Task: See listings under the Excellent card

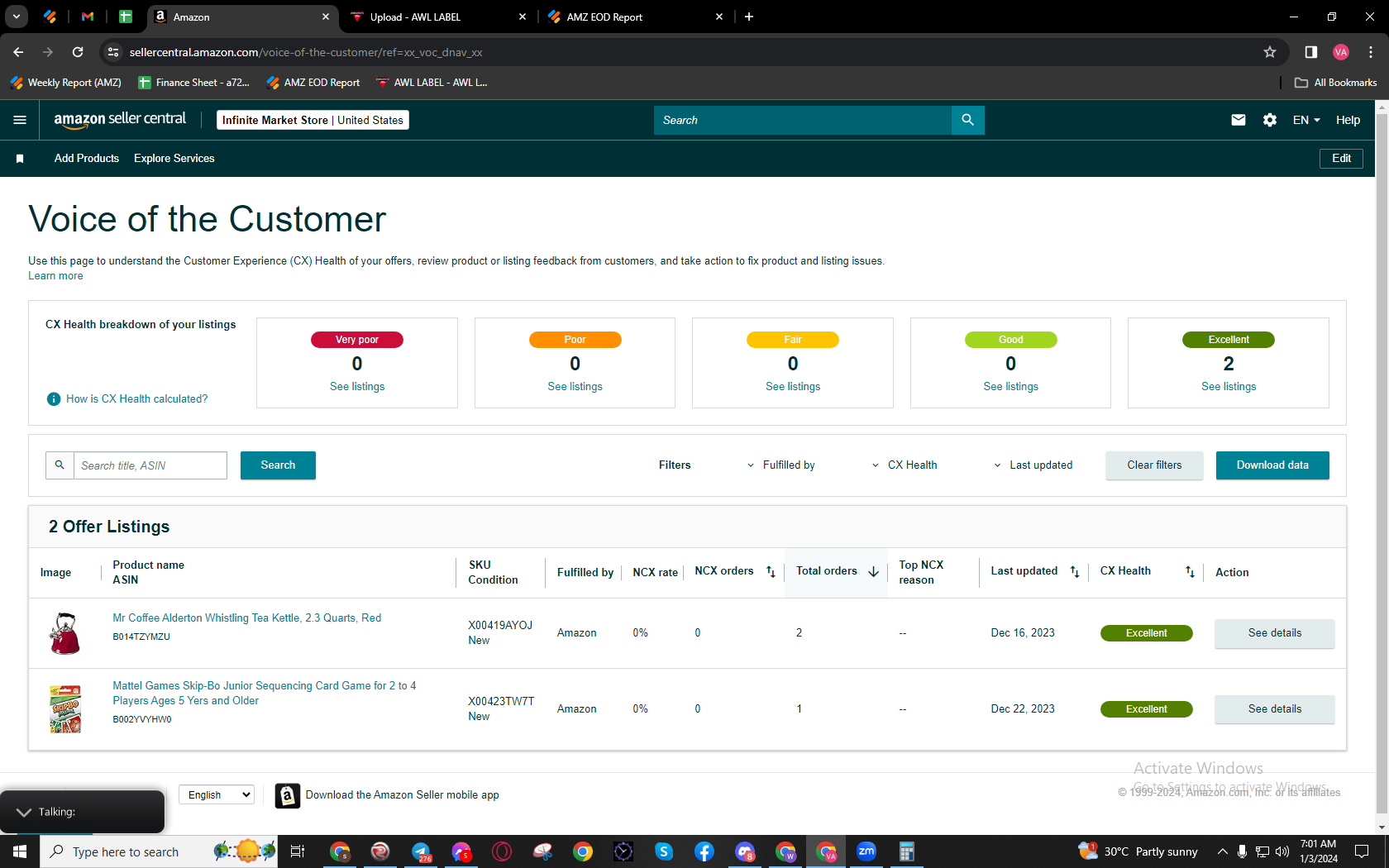Action: tap(1229, 387)
